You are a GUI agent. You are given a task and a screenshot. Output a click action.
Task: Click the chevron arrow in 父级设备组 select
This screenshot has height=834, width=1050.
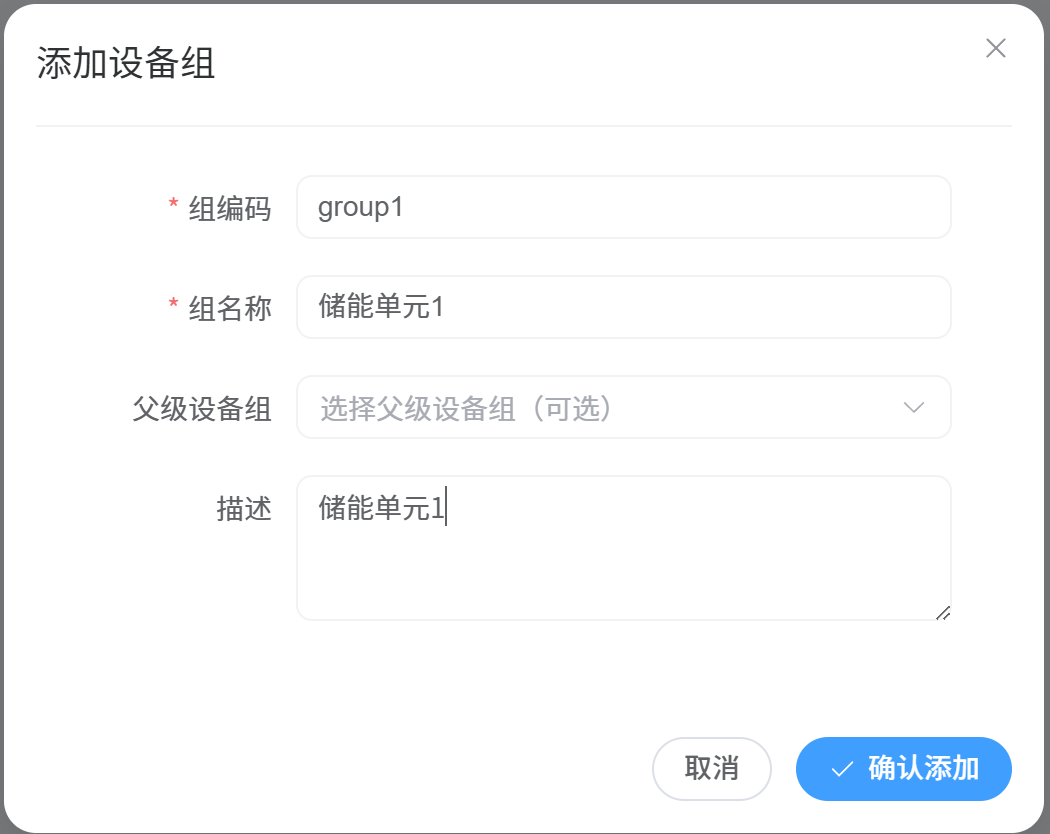(x=913, y=407)
